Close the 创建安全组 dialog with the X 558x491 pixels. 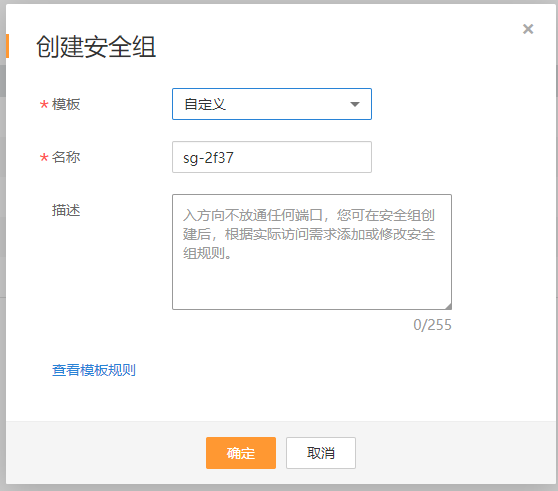pos(528,29)
